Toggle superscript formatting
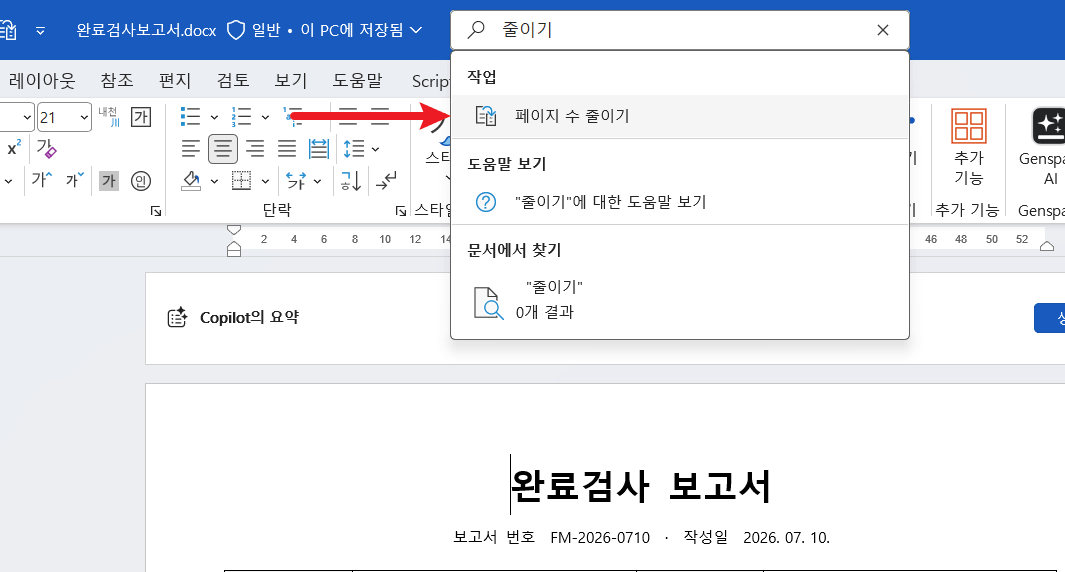 coord(14,148)
